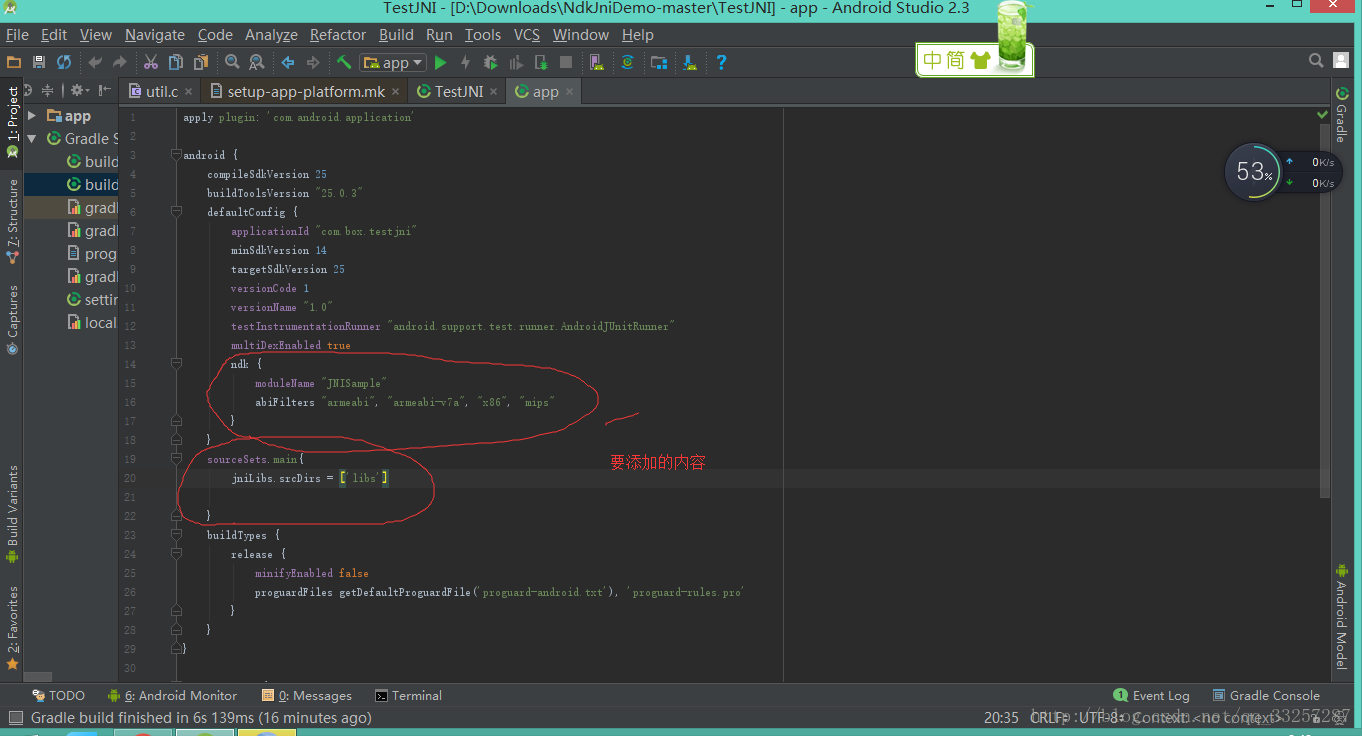
Task: Toggle the Z: Structure tool window
Action: coord(12,220)
